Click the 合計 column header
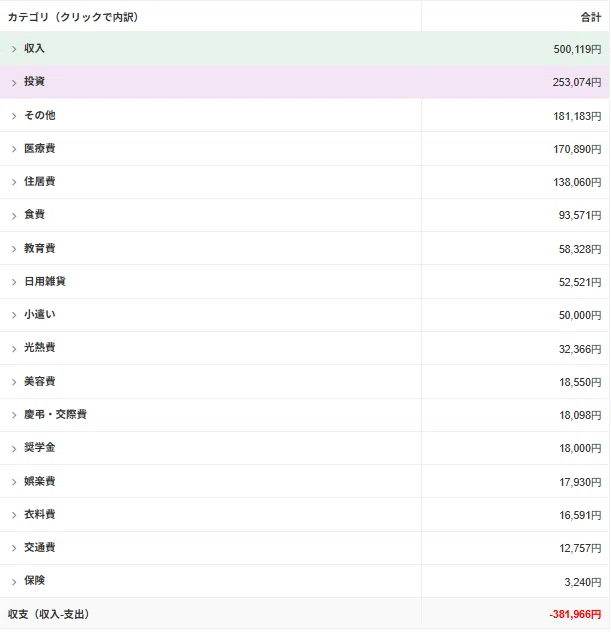This screenshot has height=632, width=611. pyautogui.click(x=591, y=17)
